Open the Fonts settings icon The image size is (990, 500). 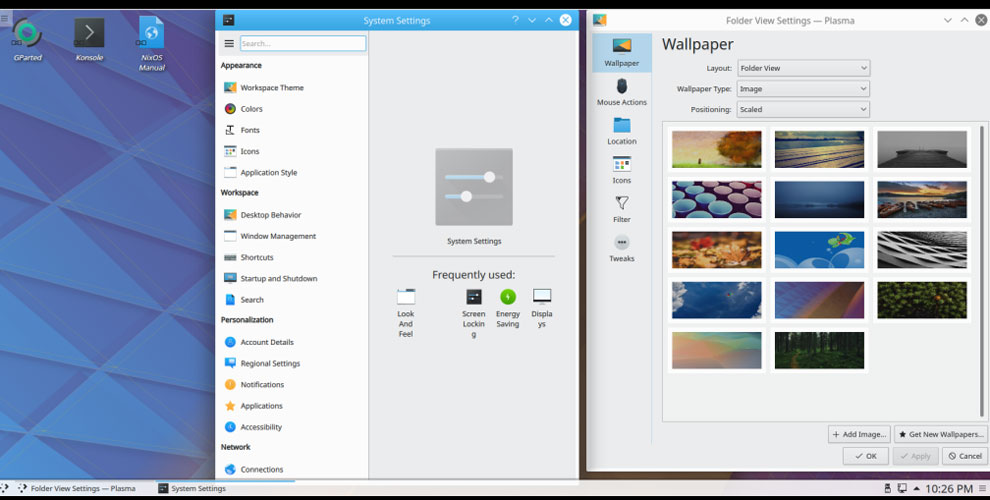click(230, 130)
